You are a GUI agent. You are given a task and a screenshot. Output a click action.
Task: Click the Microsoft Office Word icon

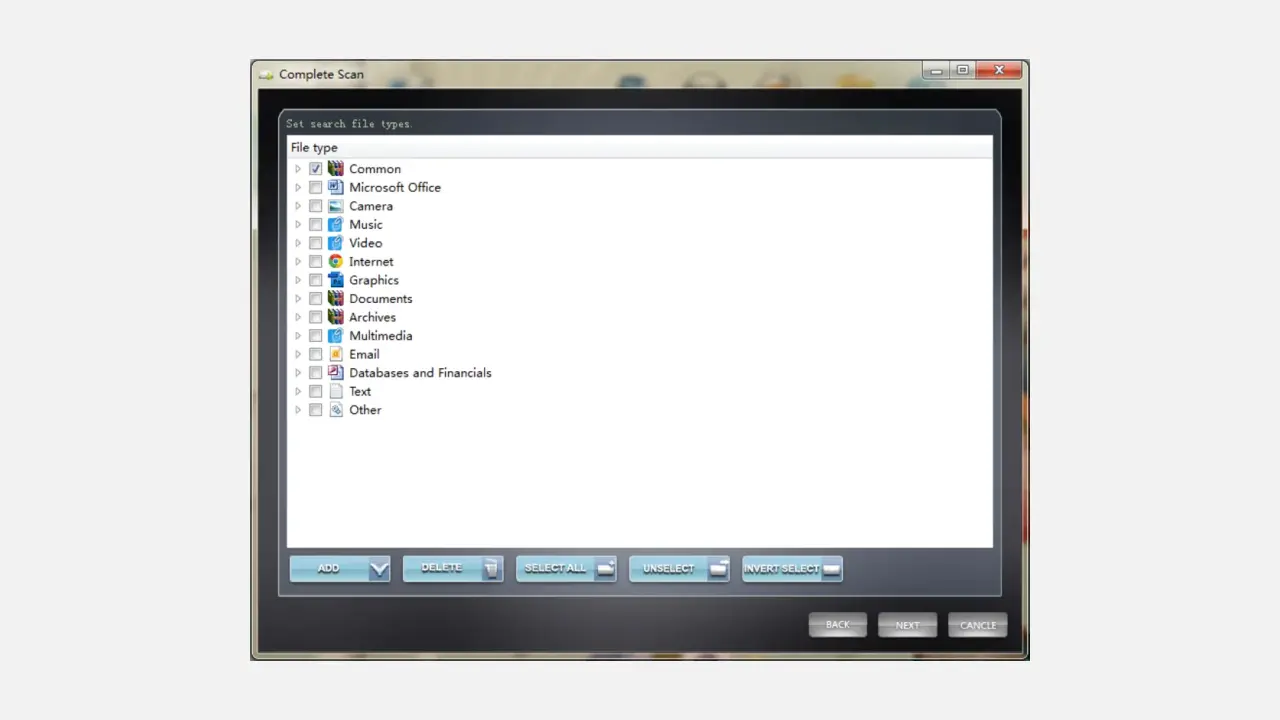(x=336, y=188)
